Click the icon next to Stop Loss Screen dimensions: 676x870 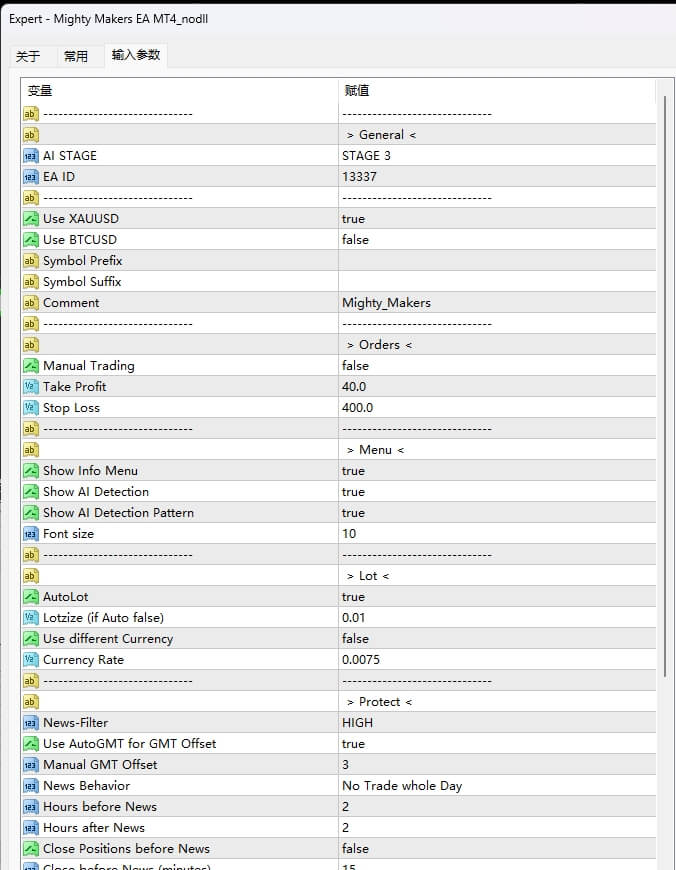(x=30, y=408)
